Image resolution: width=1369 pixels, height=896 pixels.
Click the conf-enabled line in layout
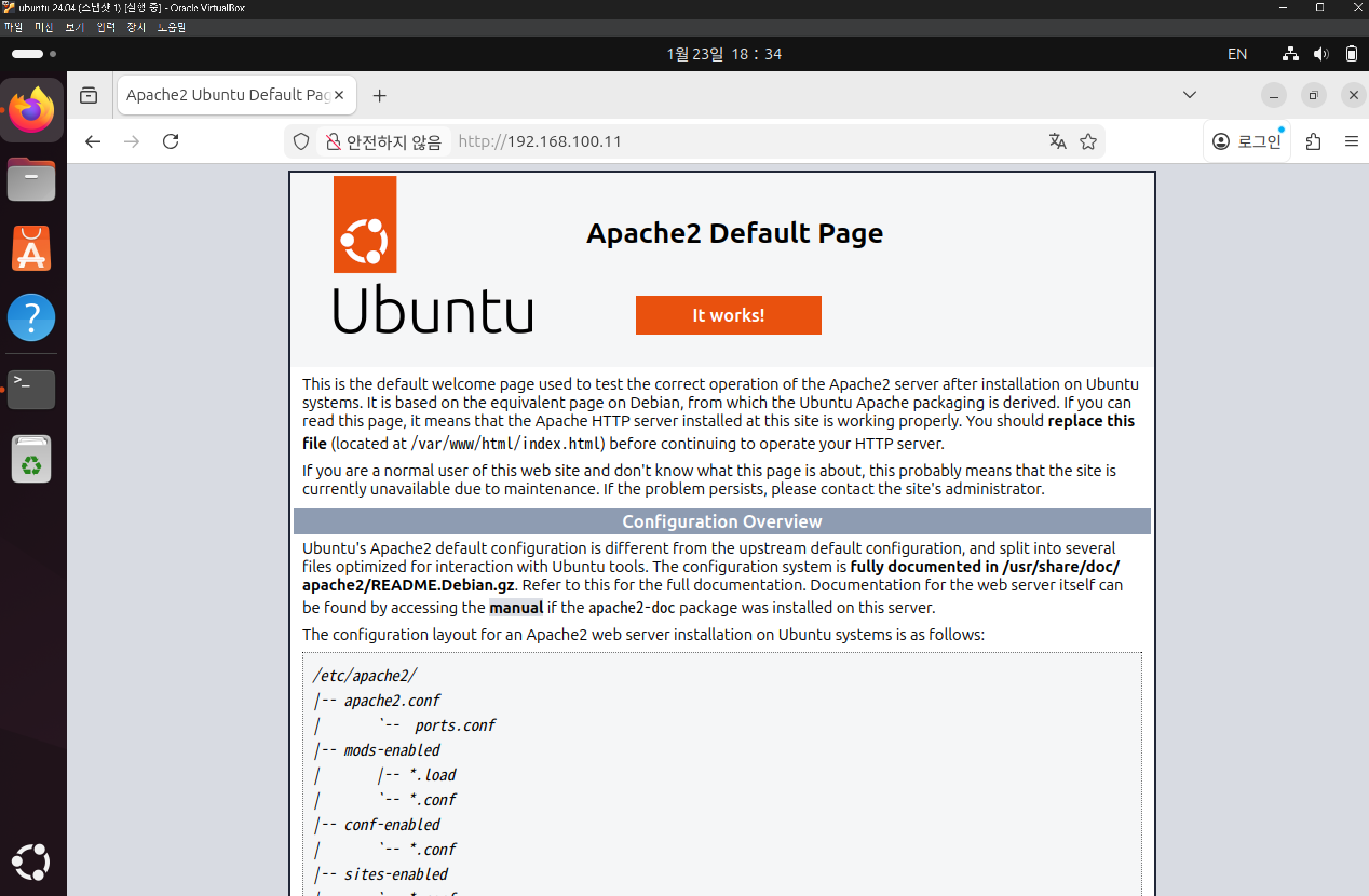(x=392, y=825)
